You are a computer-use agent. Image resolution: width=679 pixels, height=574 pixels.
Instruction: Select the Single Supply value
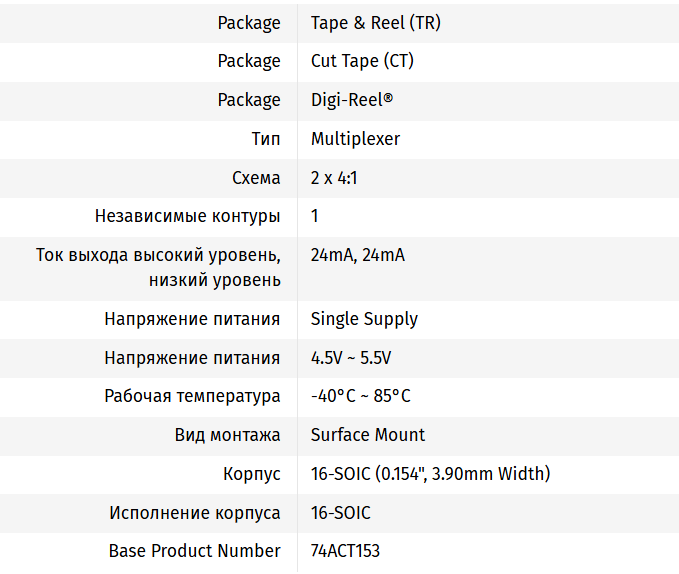364,319
